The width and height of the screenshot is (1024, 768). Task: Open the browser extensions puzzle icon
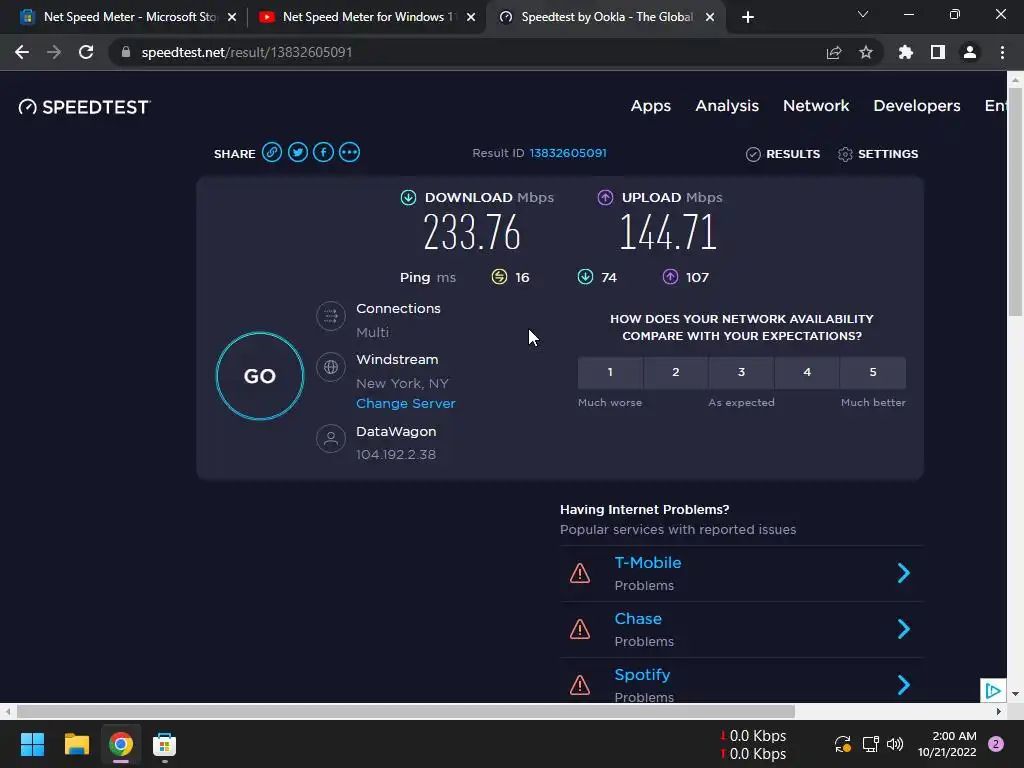(906, 52)
